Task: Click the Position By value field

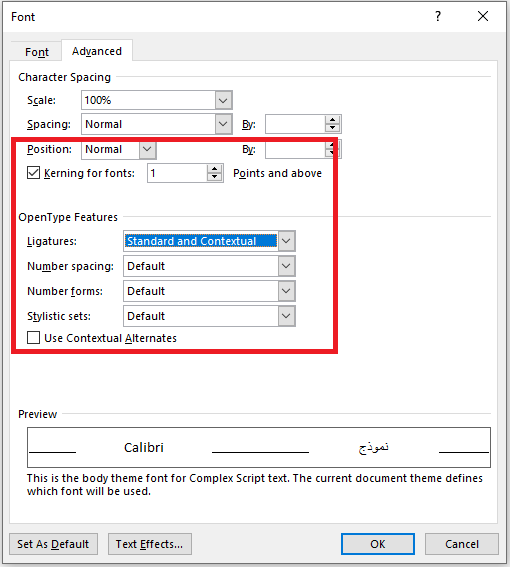Action: point(295,150)
